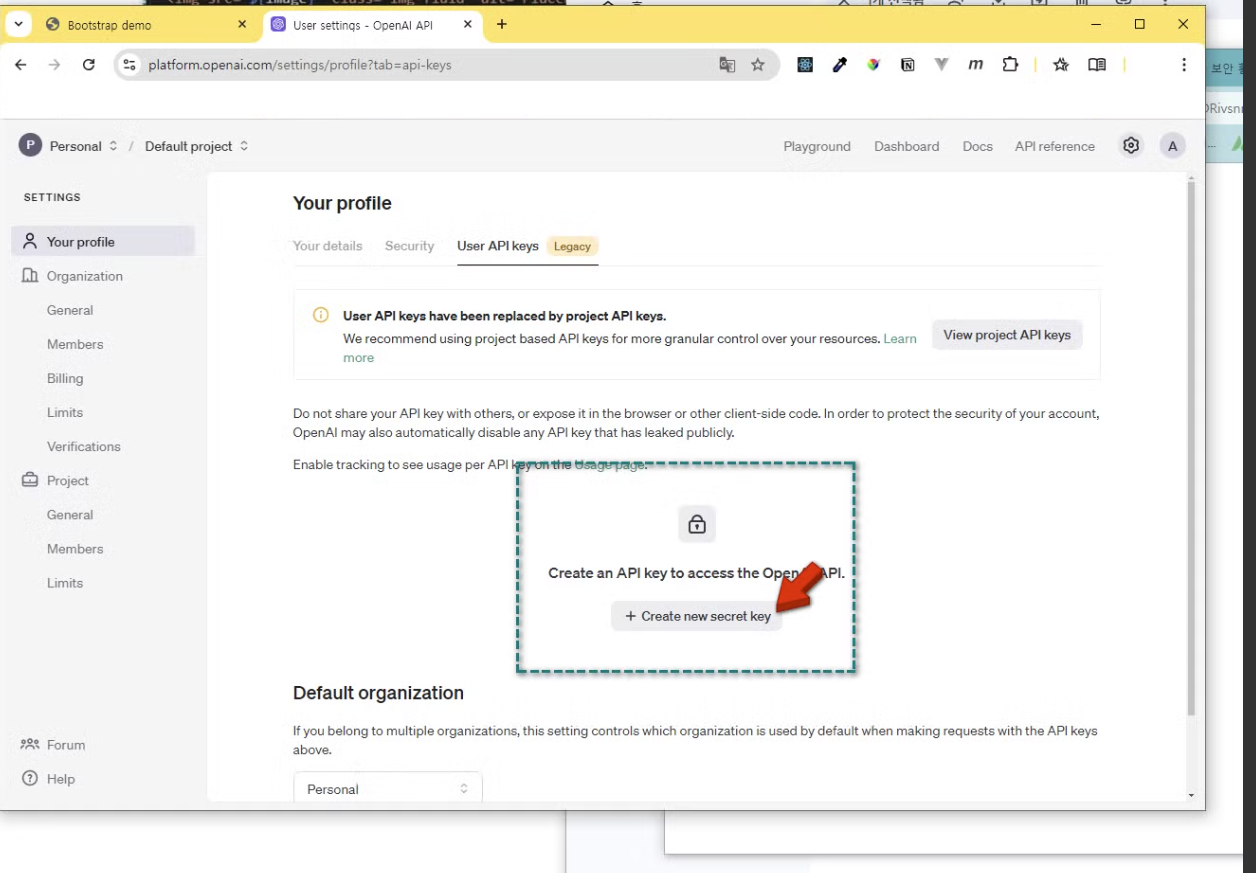Click Create new secret key button
The image size is (1256, 873).
click(x=697, y=616)
